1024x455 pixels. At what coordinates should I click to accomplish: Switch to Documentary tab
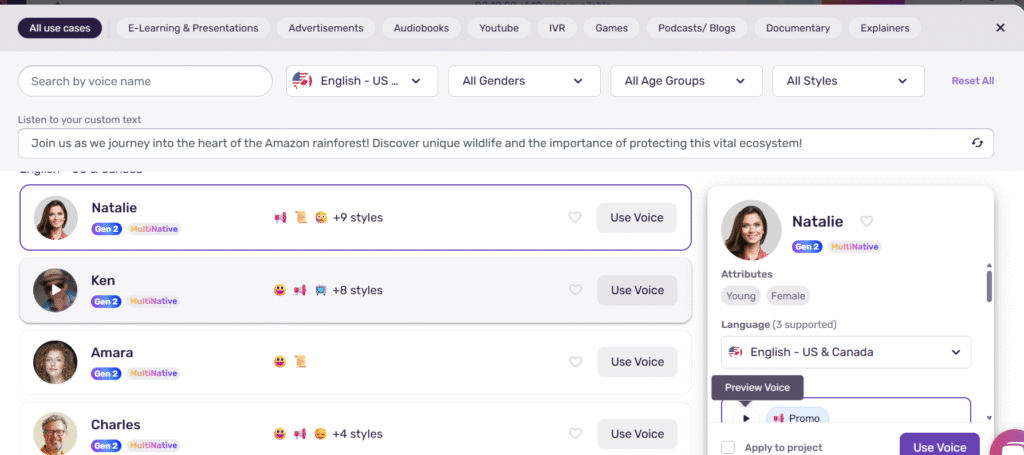coord(798,28)
